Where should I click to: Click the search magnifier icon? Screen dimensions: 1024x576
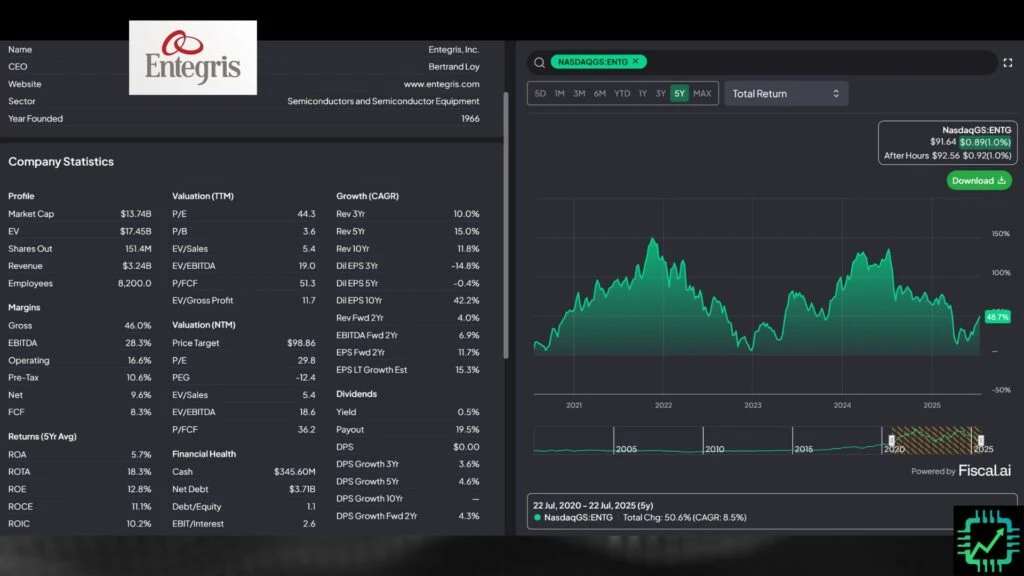point(539,62)
